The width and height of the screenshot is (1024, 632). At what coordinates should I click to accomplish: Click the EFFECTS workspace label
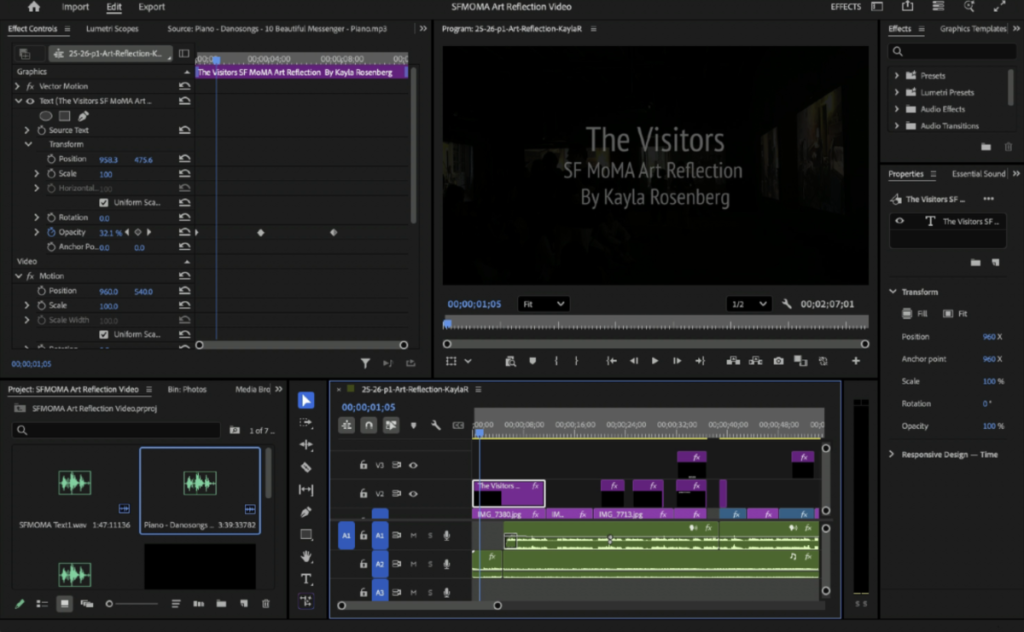tap(846, 7)
